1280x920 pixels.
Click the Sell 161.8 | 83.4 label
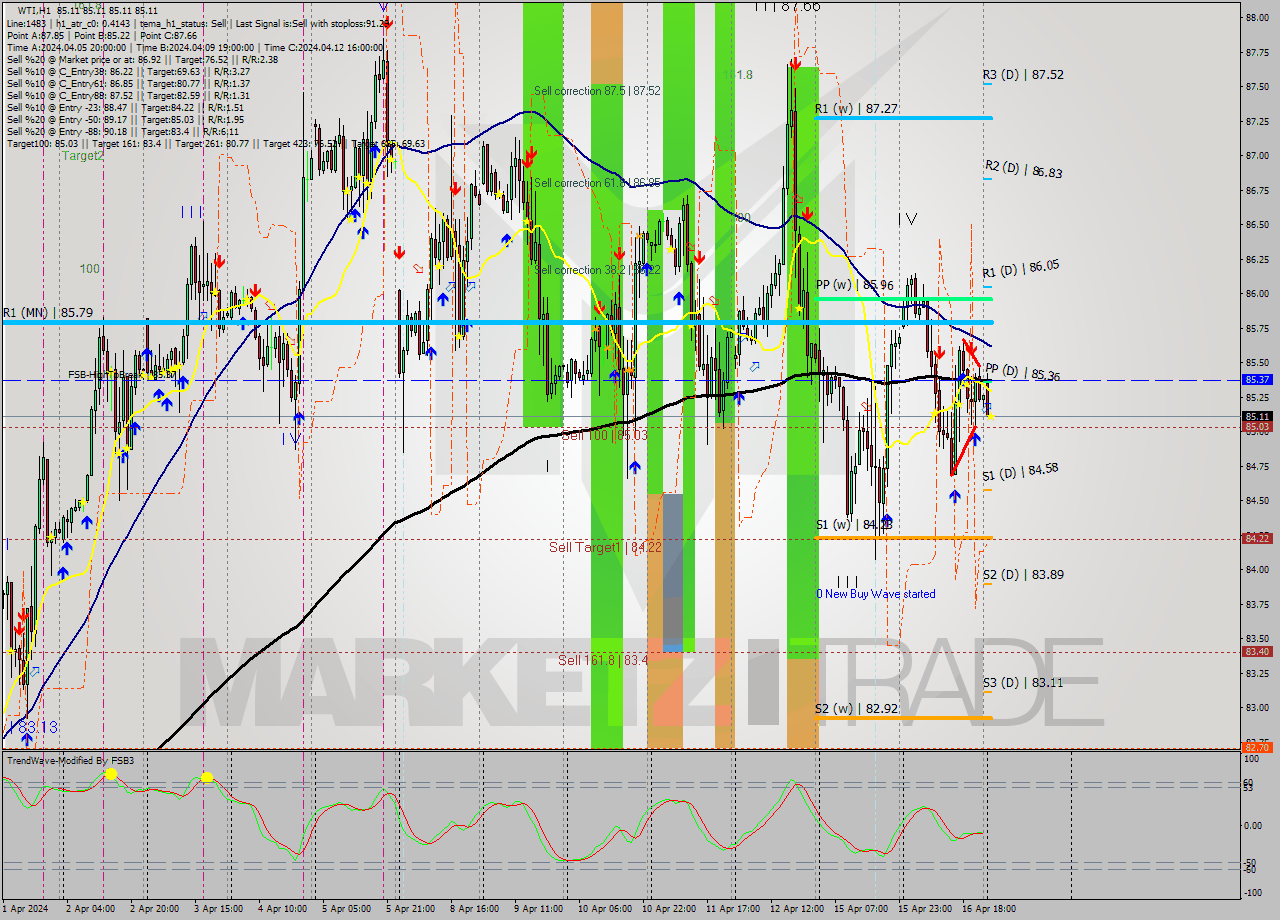[x=603, y=660]
